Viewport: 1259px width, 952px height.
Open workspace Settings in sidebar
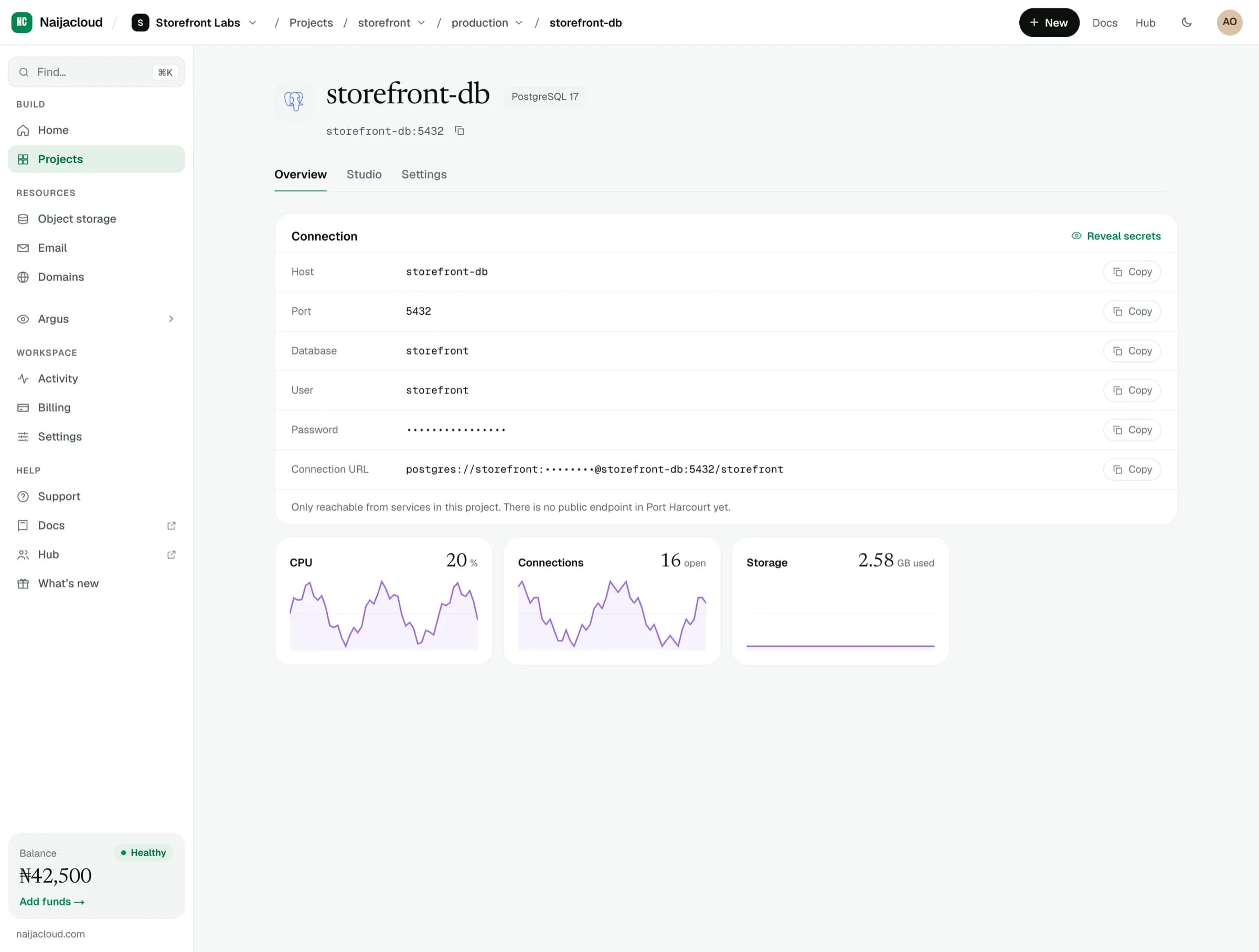click(96, 436)
